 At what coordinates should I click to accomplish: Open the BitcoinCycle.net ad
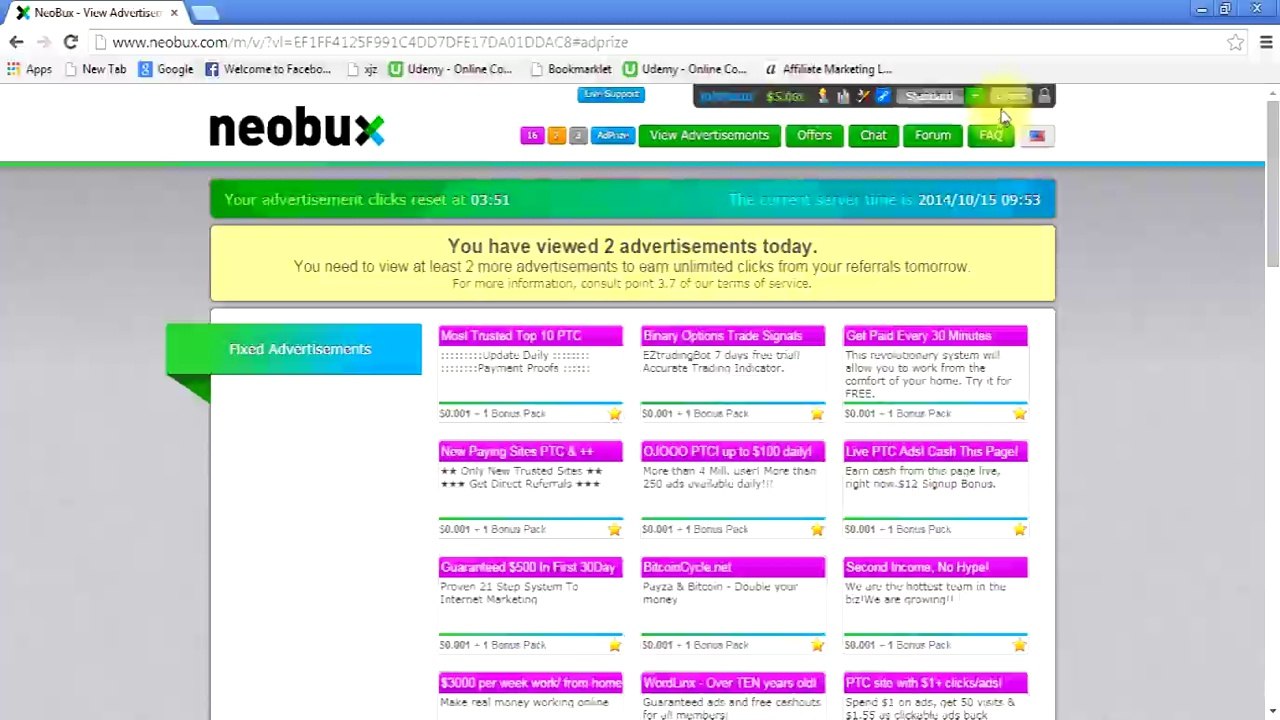733,567
